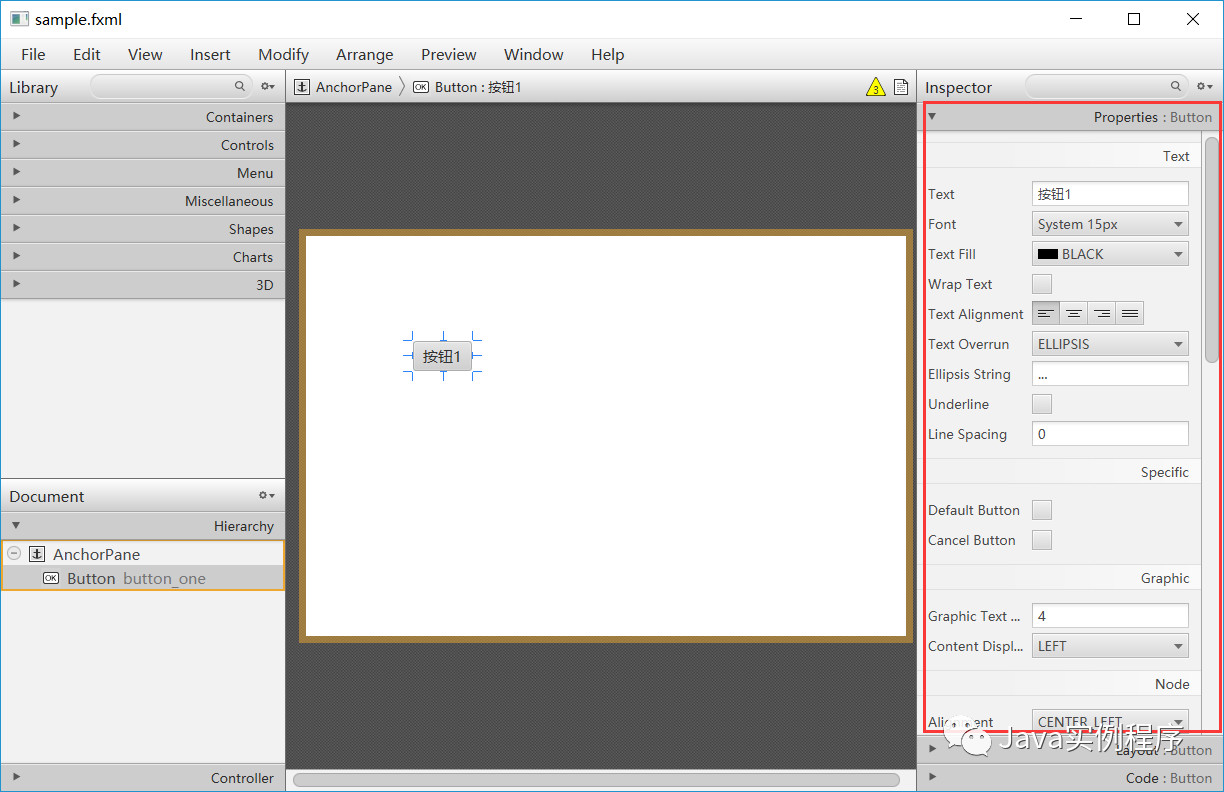Click the Library search settings gear
The image size is (1224, 792).
pyautogui.click(x=266, y=87)
